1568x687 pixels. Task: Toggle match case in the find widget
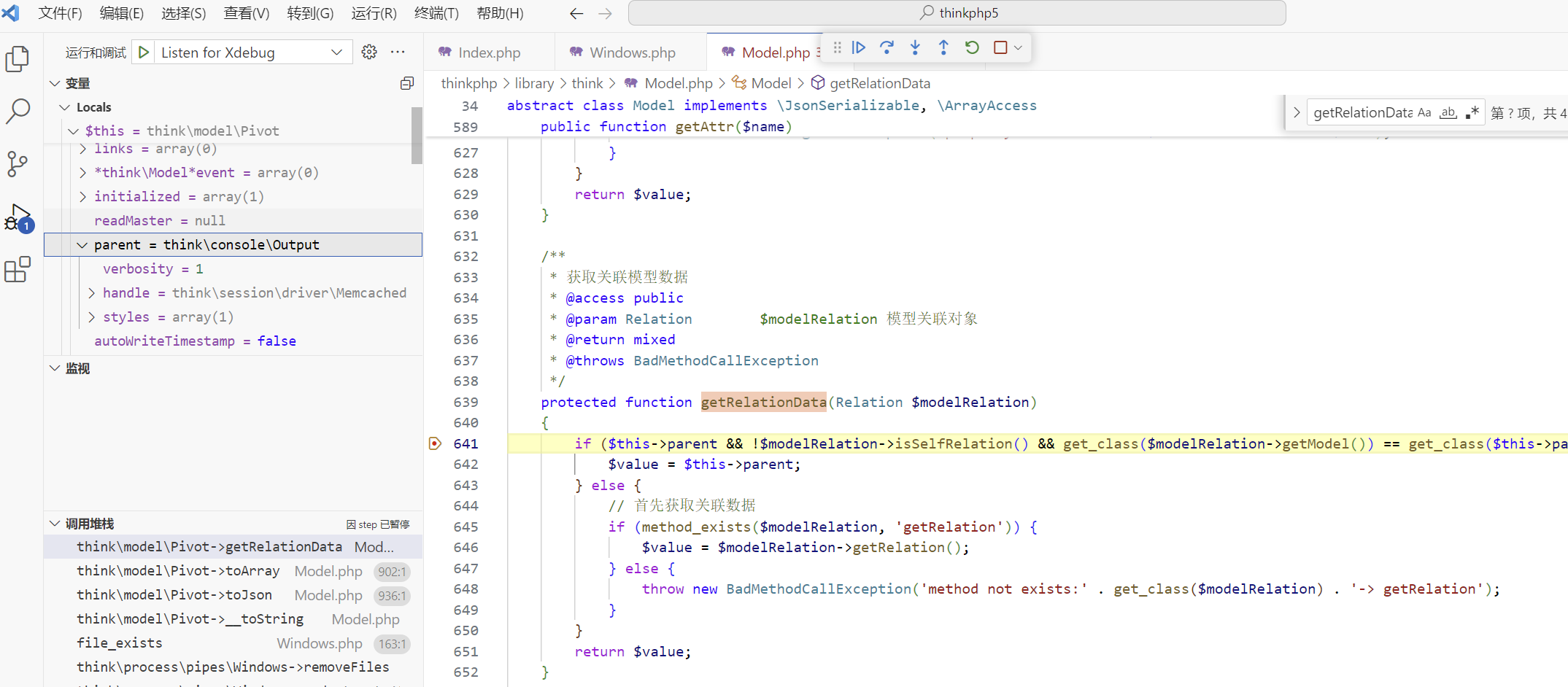(1425, 112)
